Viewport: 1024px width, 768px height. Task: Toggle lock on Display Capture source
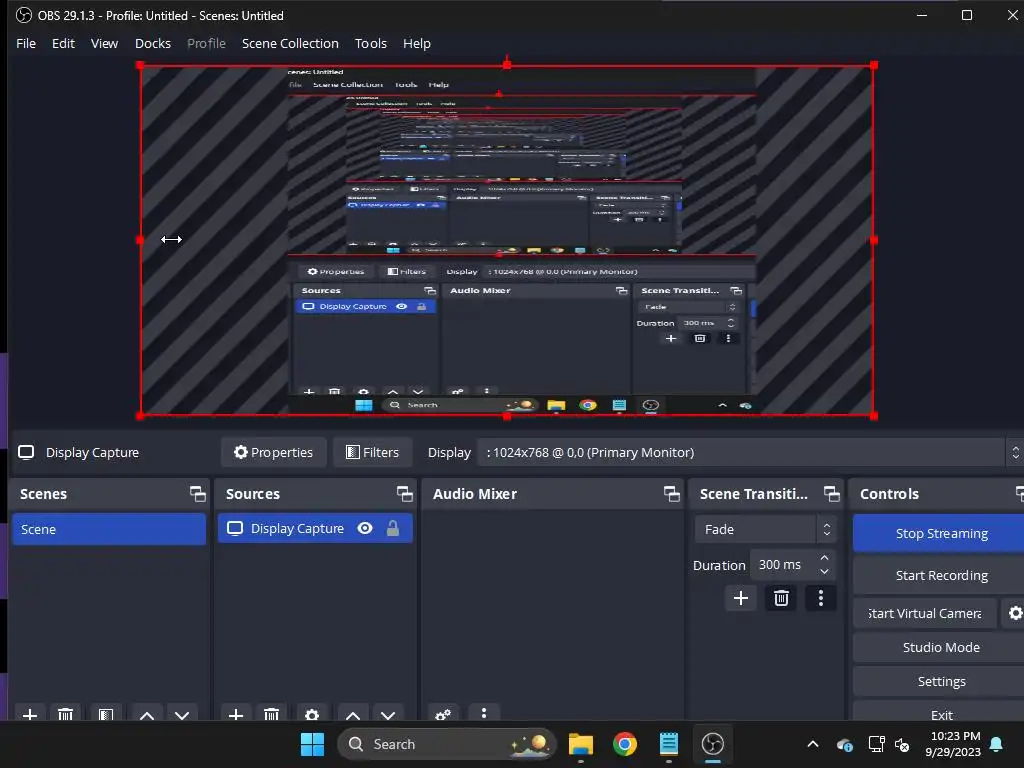click(392, 528)
